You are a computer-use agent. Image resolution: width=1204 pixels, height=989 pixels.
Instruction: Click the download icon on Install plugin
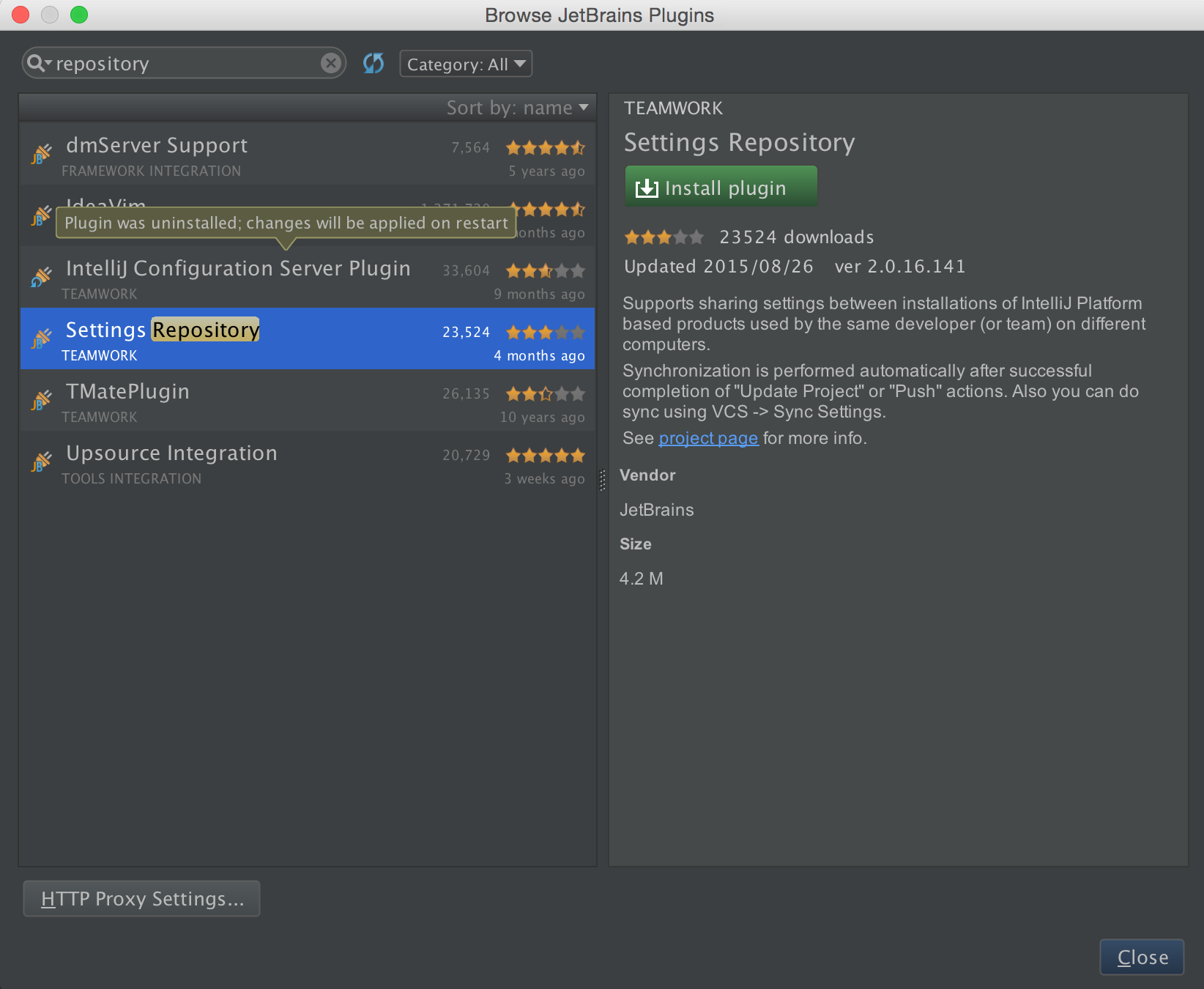647,188
